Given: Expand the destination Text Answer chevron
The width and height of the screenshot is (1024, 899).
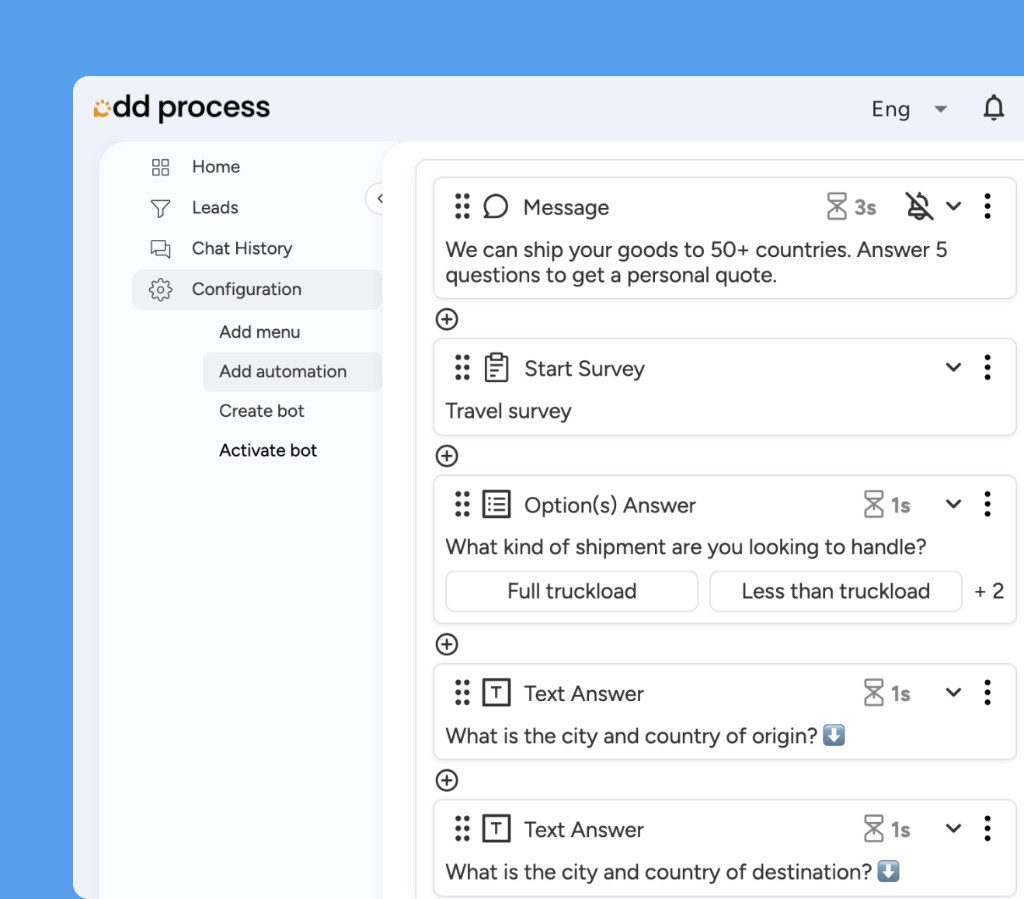Looking at the screenshot, I should coord(953,828).
